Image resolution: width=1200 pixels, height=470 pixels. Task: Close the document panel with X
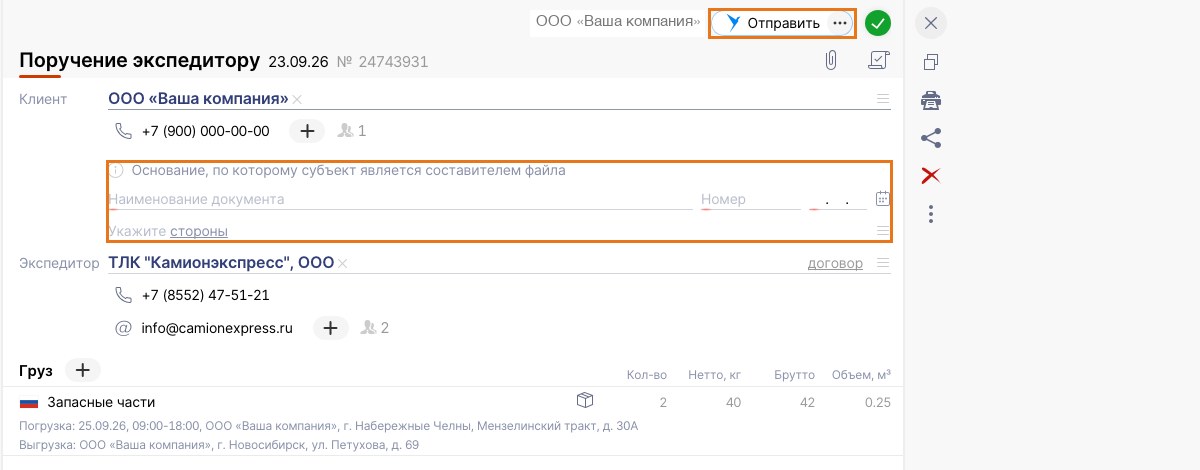[x=931, y=23]
